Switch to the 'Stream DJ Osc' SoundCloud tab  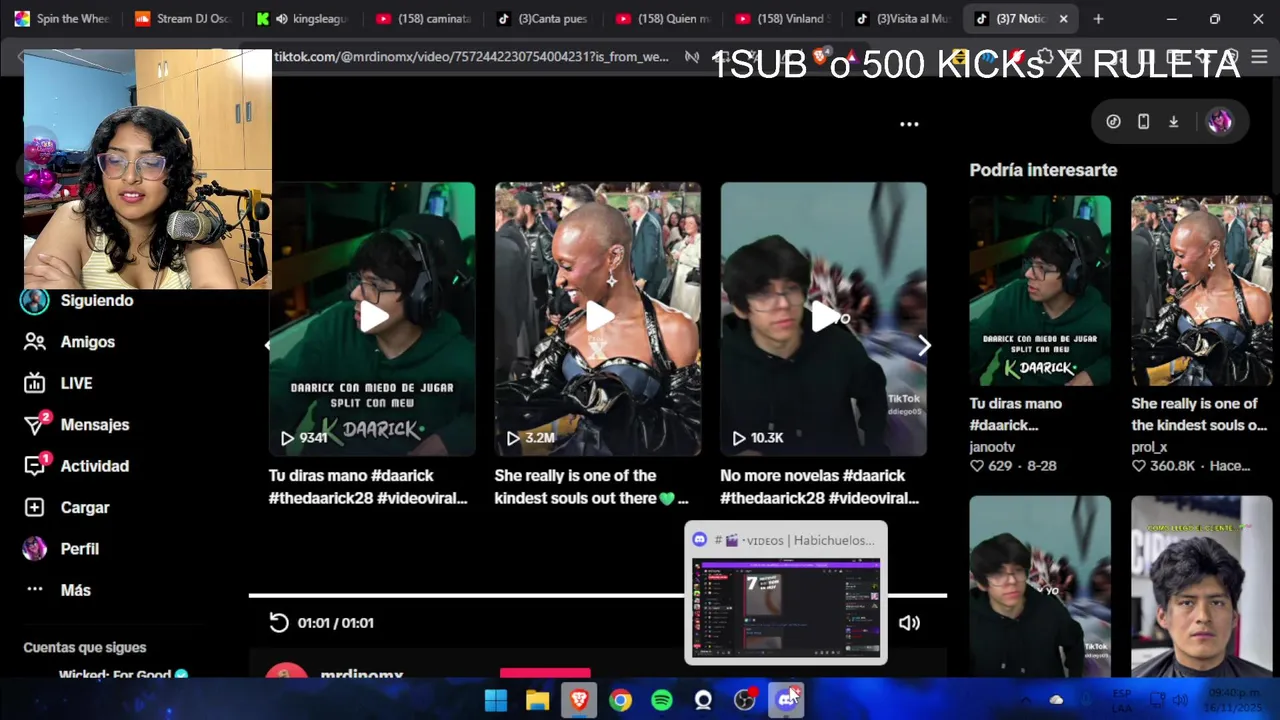[x=182, y=19]
